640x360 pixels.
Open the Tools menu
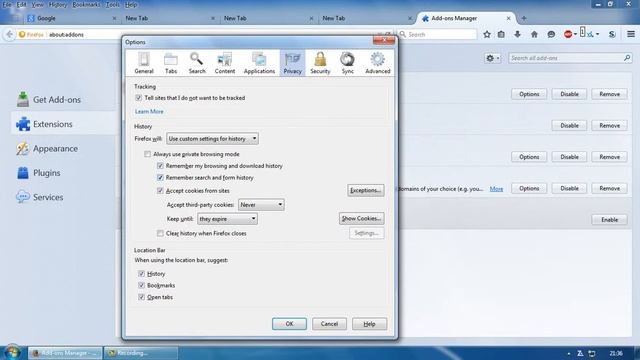pyautogui.click(x=113, y=5)
